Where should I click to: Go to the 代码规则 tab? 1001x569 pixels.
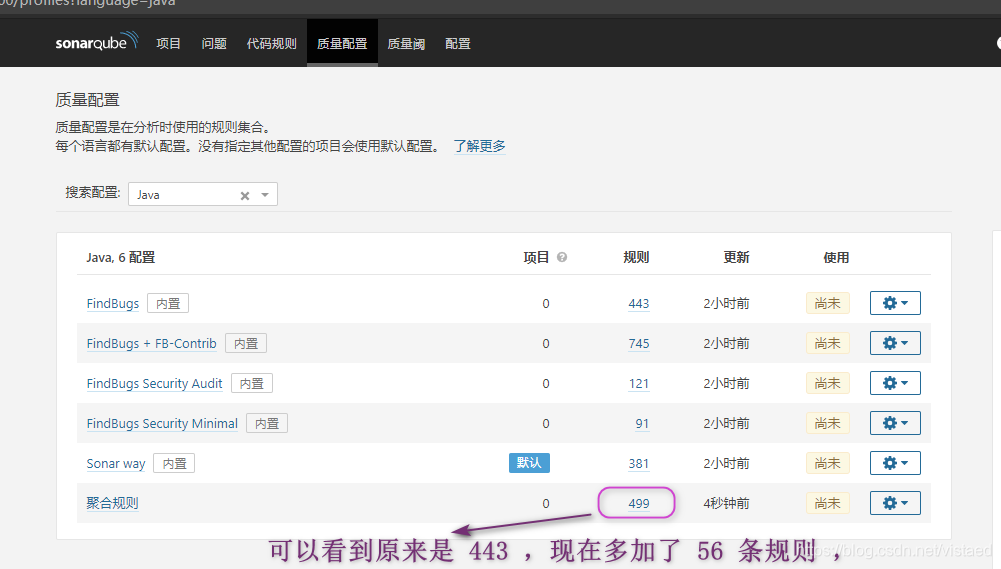tap(271, 43)
